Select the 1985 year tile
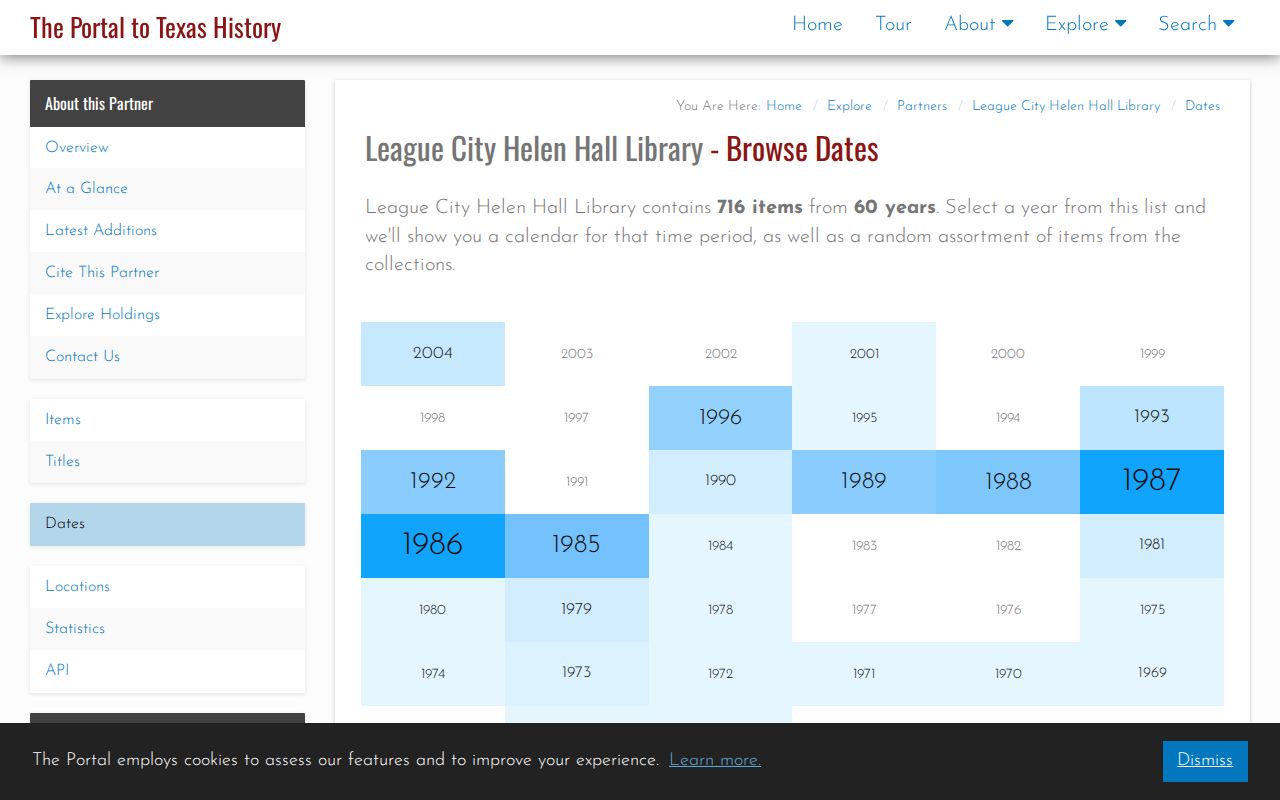This screenshot has width=1280, height=800. (577, 546)
